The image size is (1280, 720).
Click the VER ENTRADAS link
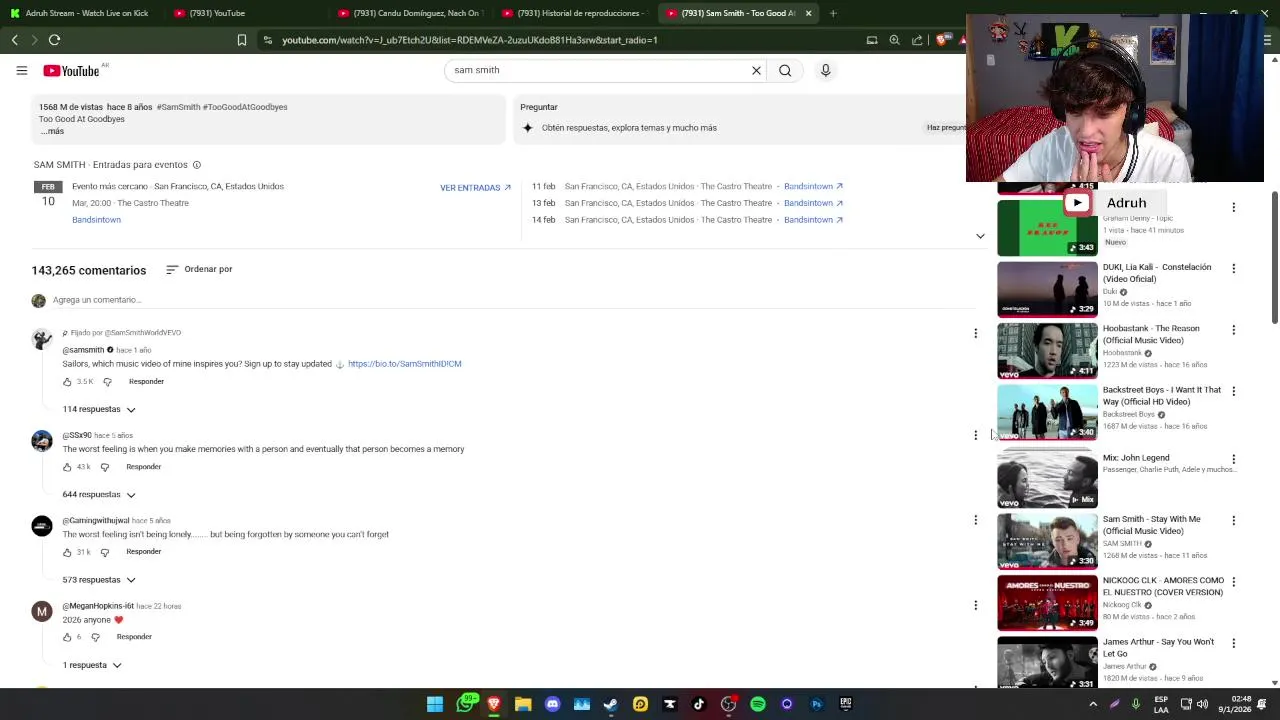point(475,187)
